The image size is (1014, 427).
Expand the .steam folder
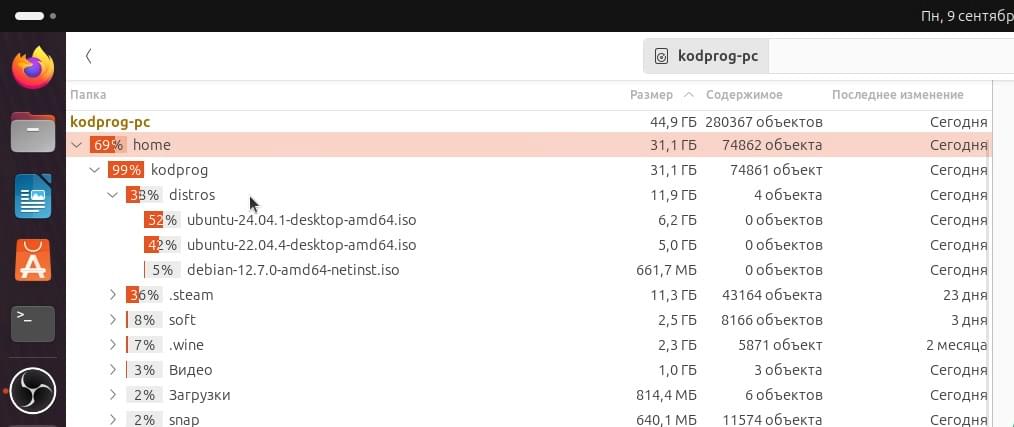113,295
